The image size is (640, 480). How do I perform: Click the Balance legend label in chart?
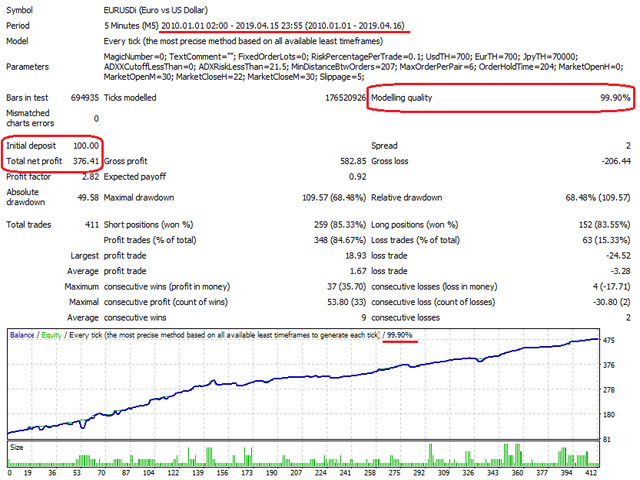click(22, 335)
